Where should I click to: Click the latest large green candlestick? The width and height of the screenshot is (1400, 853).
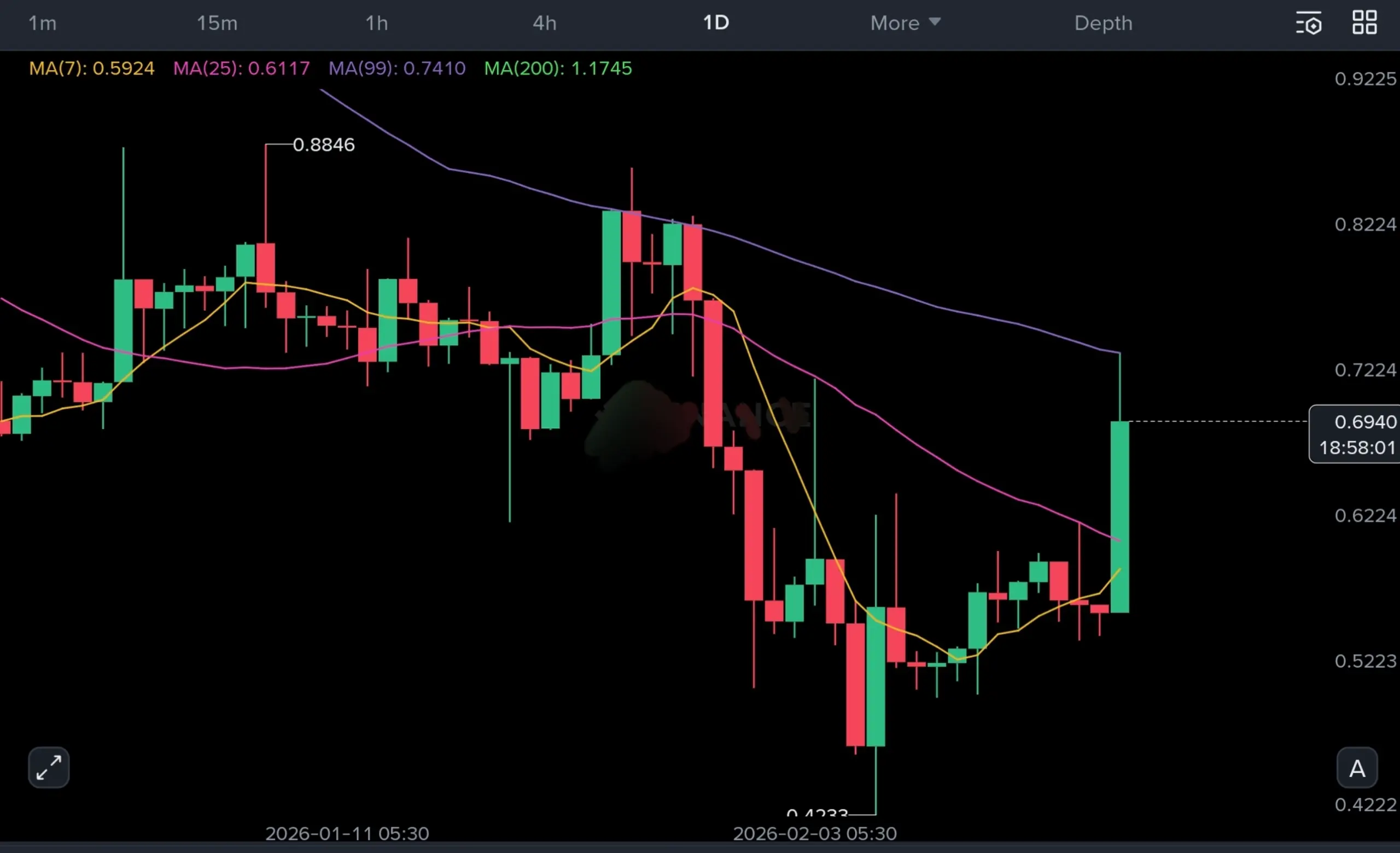click(x=1119, y=517)
